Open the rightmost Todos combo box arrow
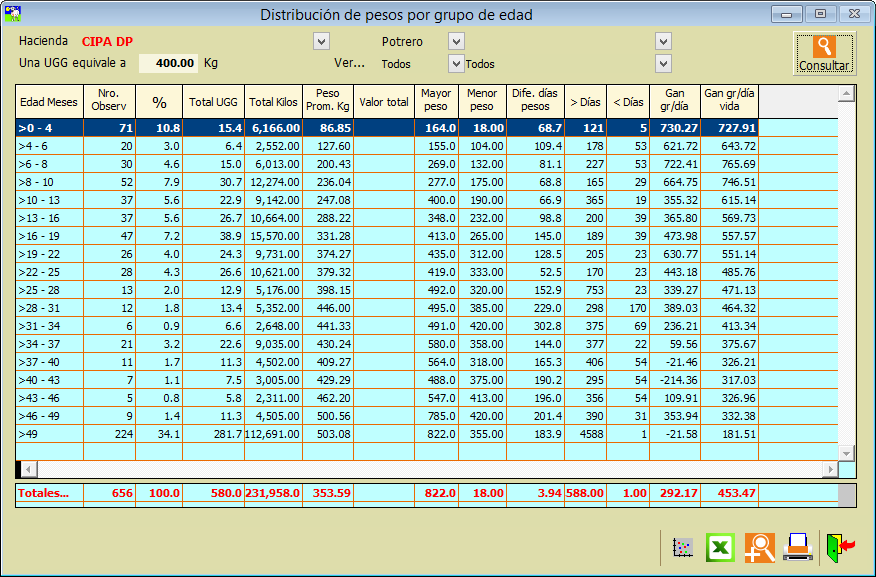The width and height of the screenshot is (876, 577). [662, 64]
